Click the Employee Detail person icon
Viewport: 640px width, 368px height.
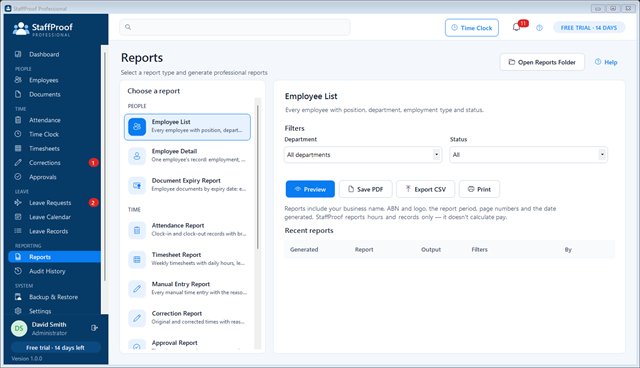[x=137, y=156]
